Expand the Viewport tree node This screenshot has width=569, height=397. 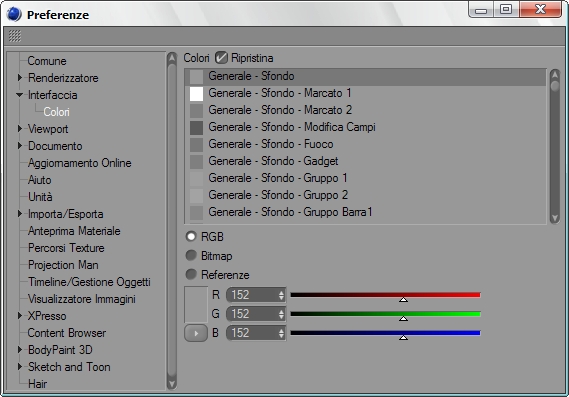[20, 128]
